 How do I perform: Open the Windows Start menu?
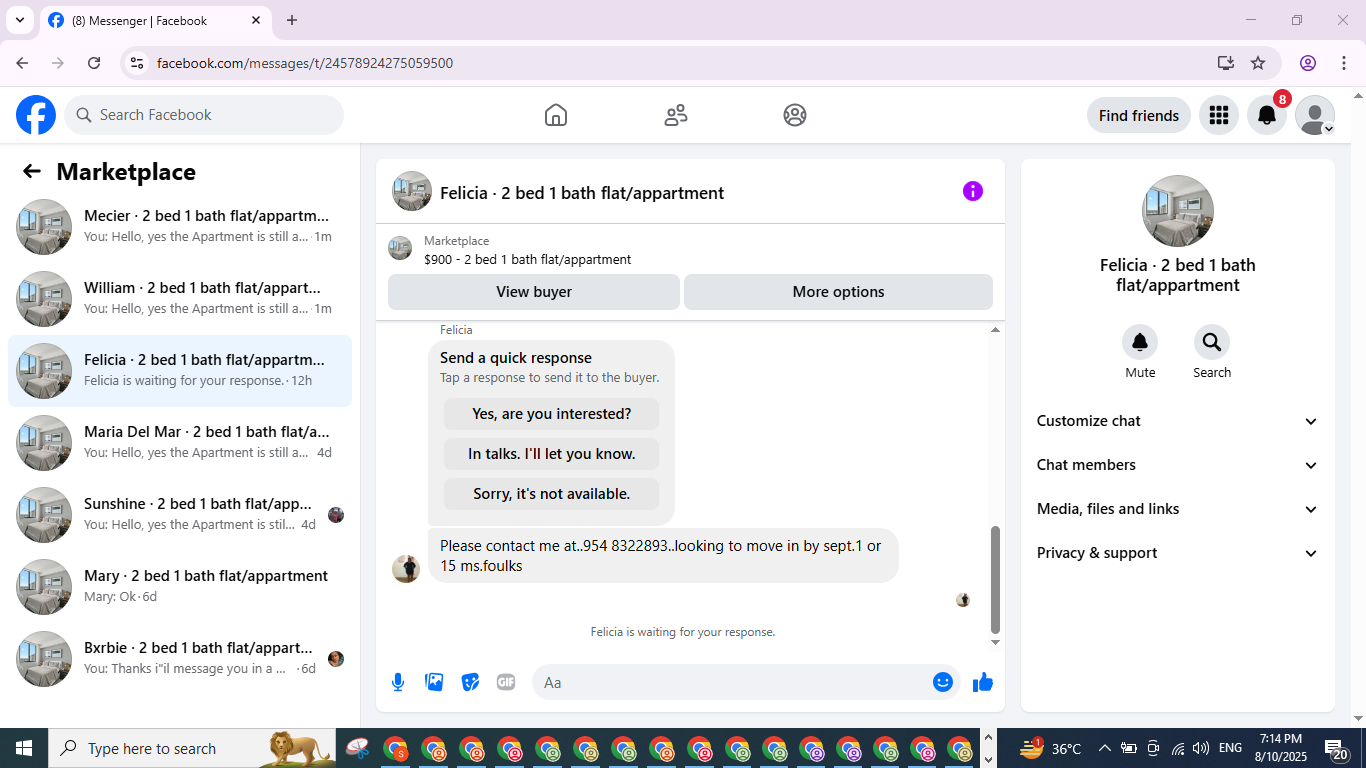pyautogui.click(x=24, y=748)
